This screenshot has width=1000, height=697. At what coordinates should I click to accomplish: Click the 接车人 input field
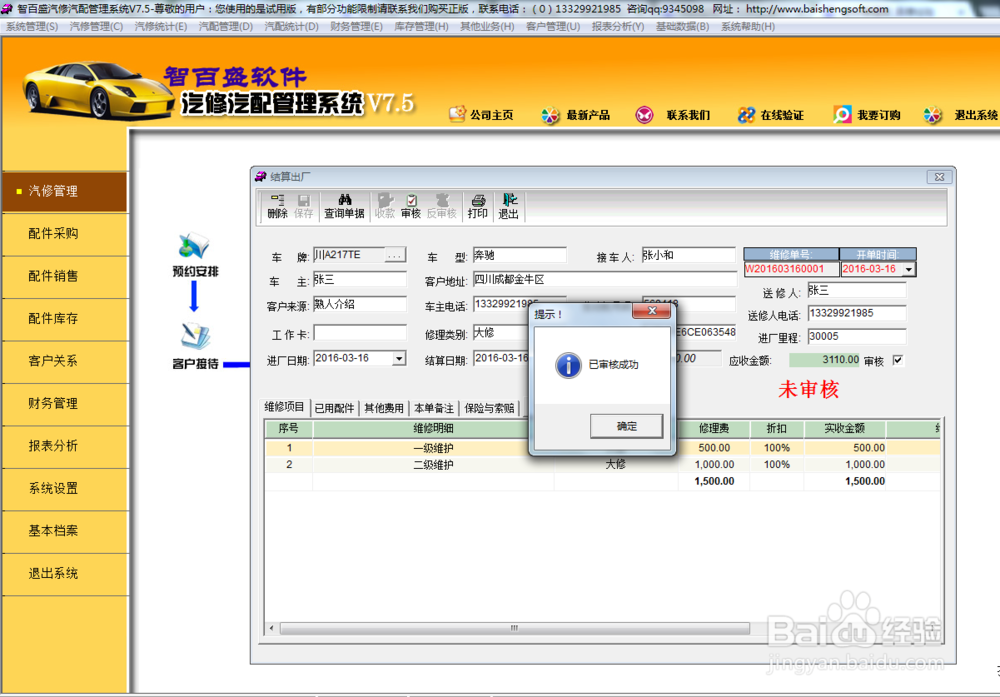pyautogui.click(x=688, y=255)
